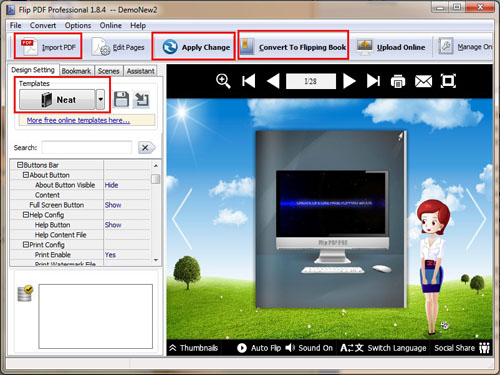Click the save template floppy icon
This screenshot has height=375, width=500.
(121, 99)
